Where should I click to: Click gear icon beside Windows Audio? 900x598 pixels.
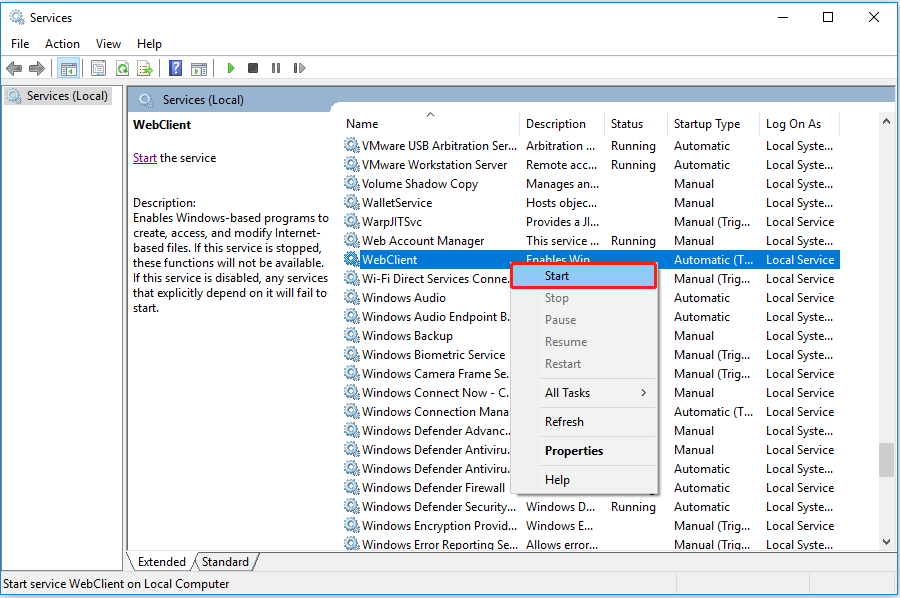351,297
